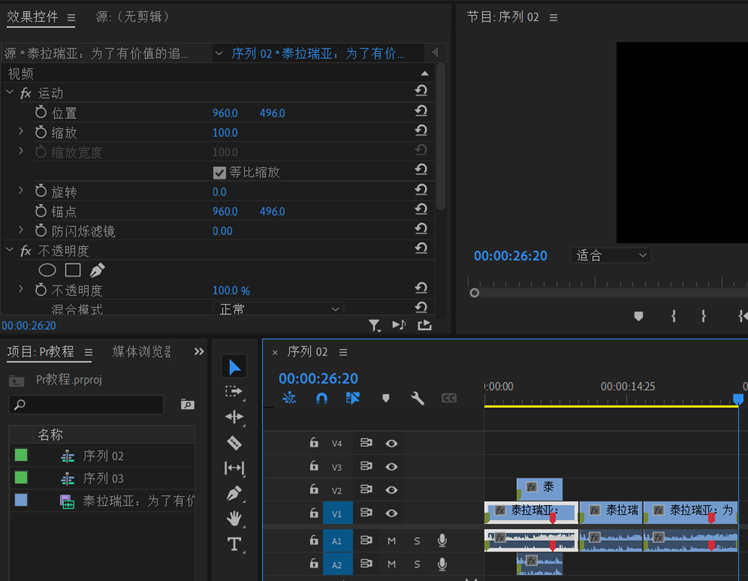Viewport: 748px width, 581px height.
Task: Select the Ripple Edit tool
Action: click(234, 417)
